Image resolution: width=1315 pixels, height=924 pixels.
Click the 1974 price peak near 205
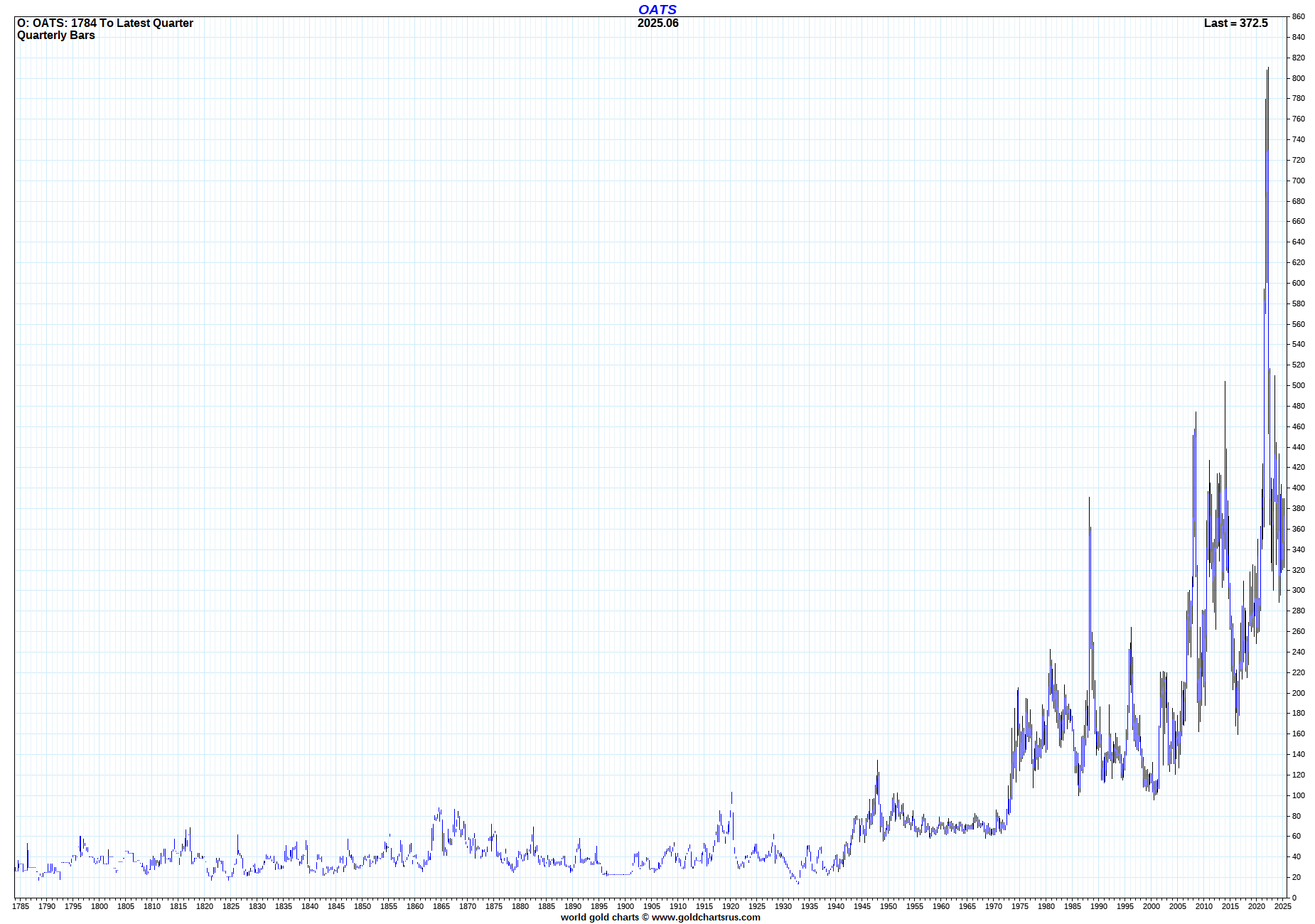1018,689
